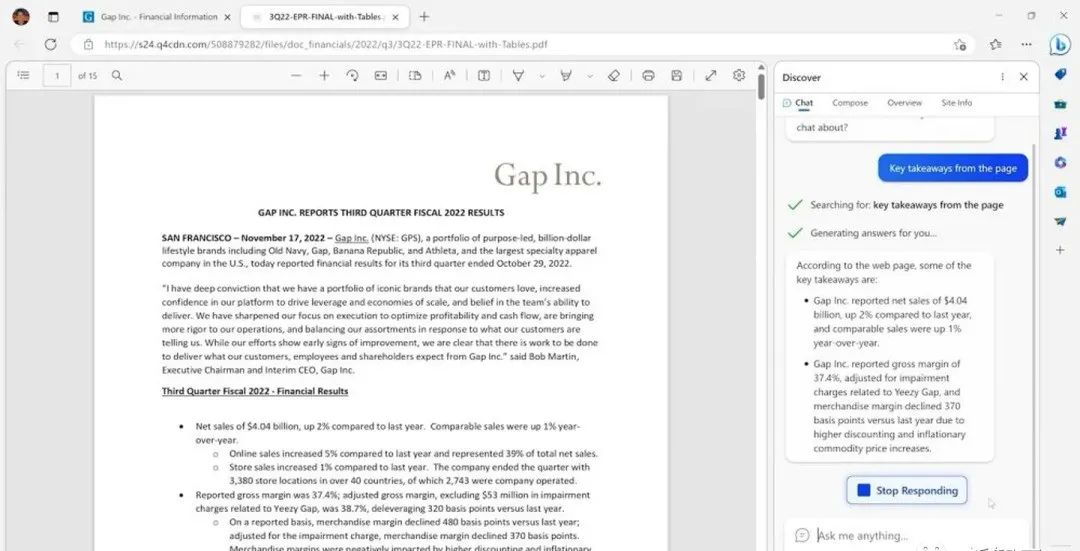Select the Highlight tool
This screenshot has width=1080, height=551.
pyautogui.click(x=565, y=76)
